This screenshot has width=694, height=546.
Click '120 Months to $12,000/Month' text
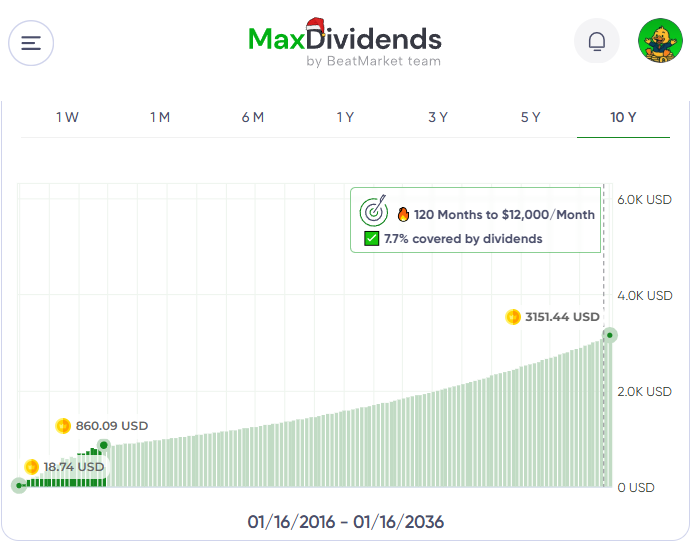point(504,215)
